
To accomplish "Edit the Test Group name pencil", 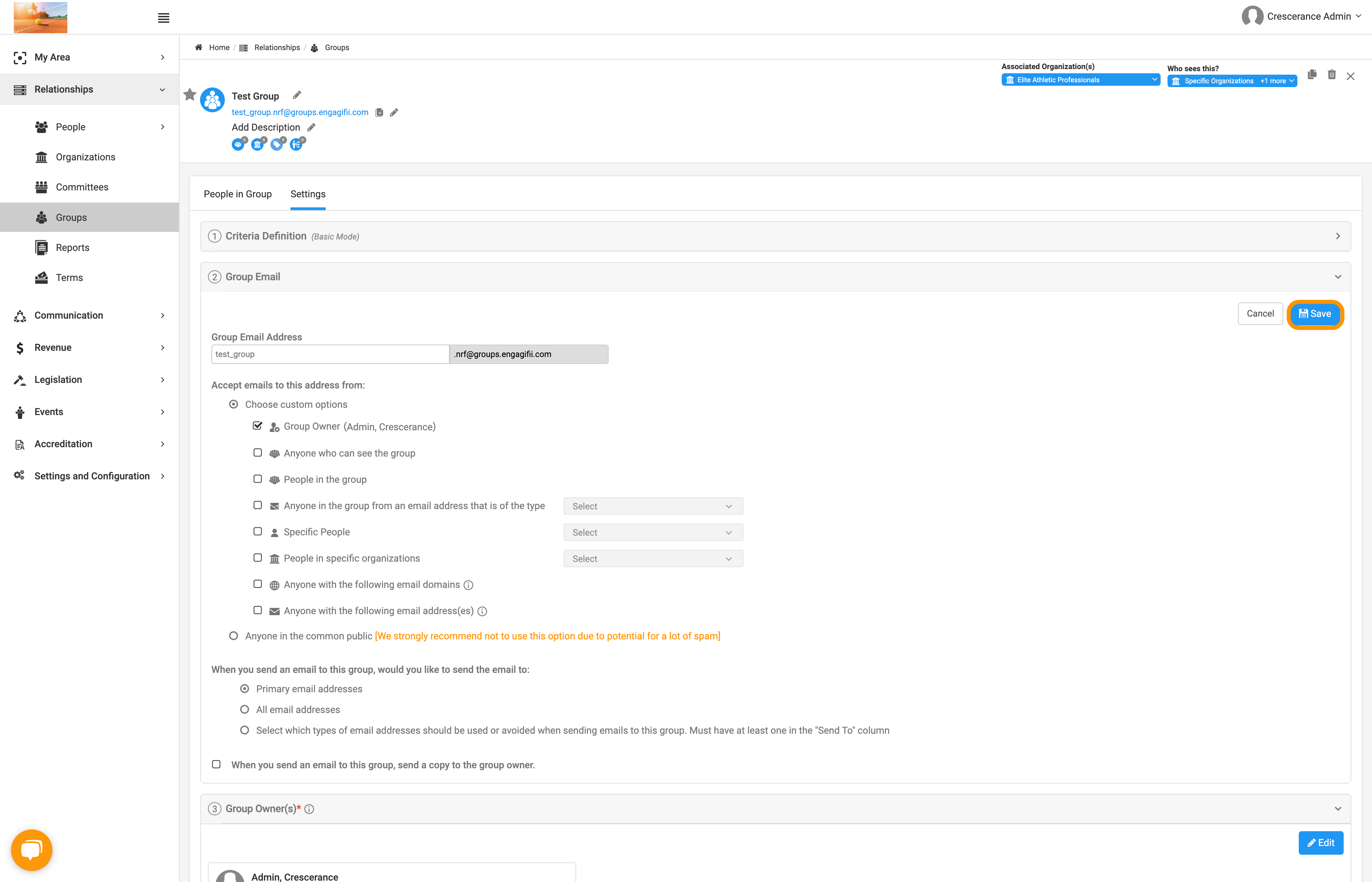I will 296,95.
